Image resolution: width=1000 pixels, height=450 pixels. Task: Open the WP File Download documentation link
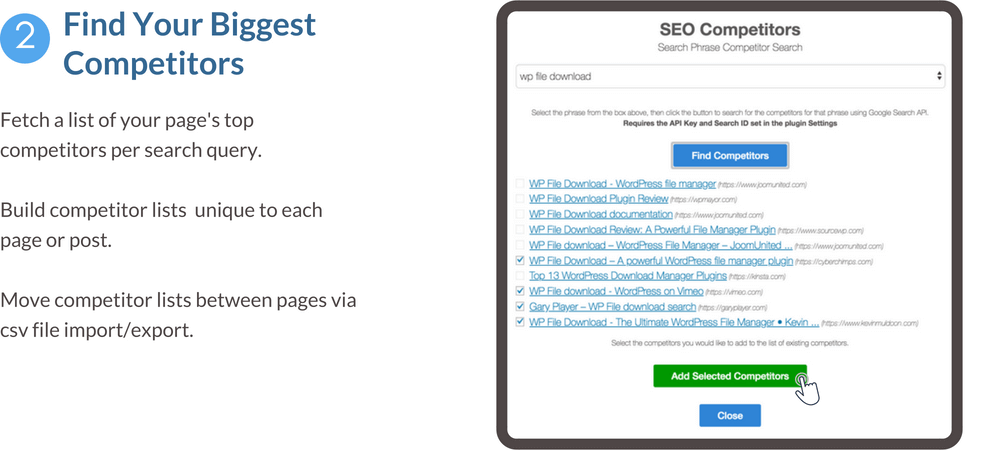(600, 214)
